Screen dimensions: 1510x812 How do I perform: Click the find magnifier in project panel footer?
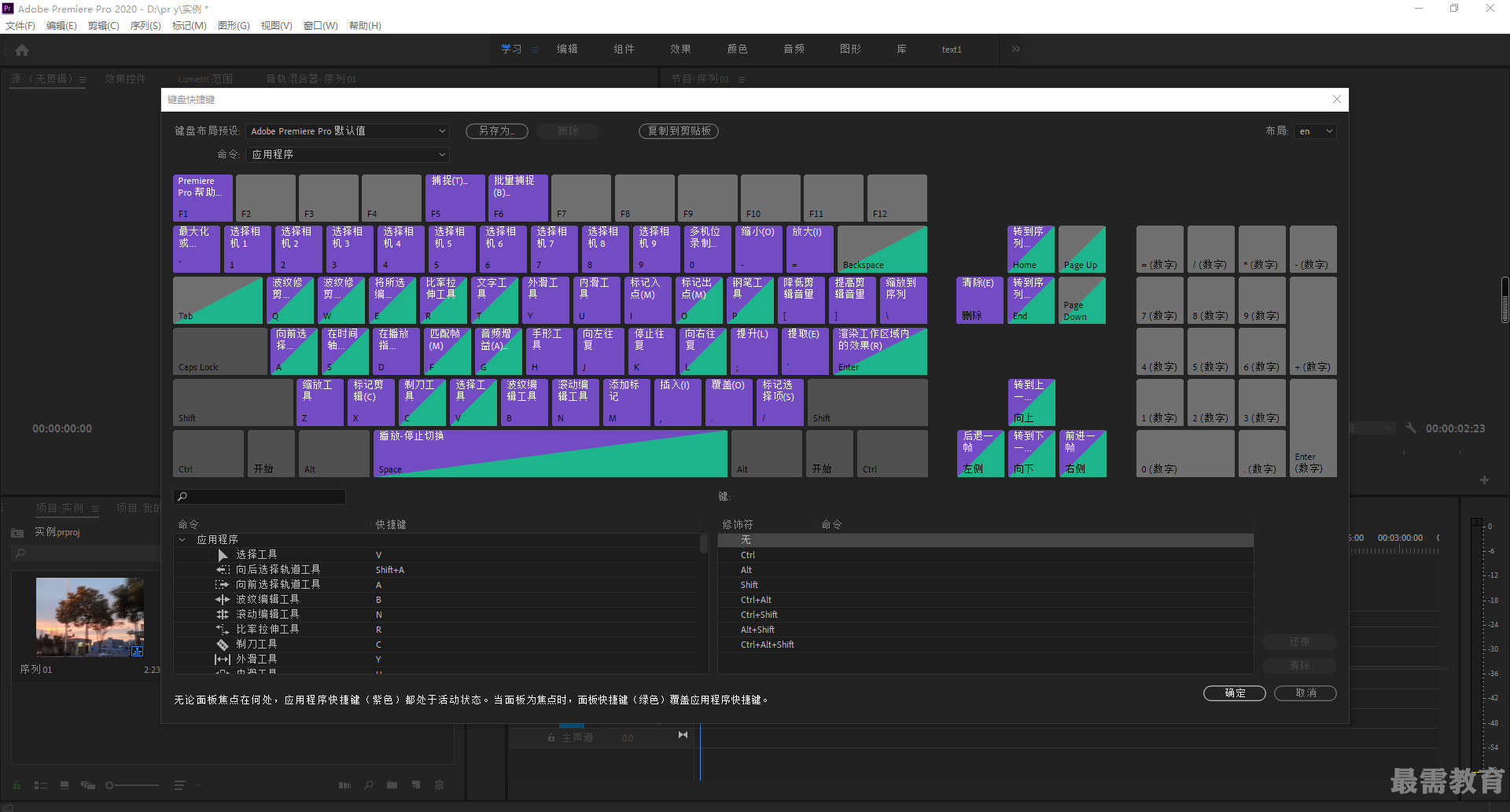[x=369, y=785]
